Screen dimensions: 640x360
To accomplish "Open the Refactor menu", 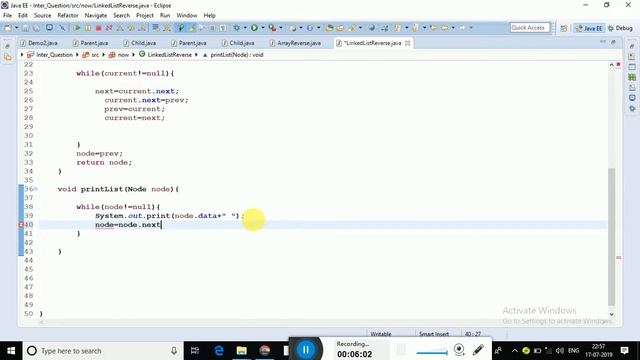I will [x=68, y=16].
